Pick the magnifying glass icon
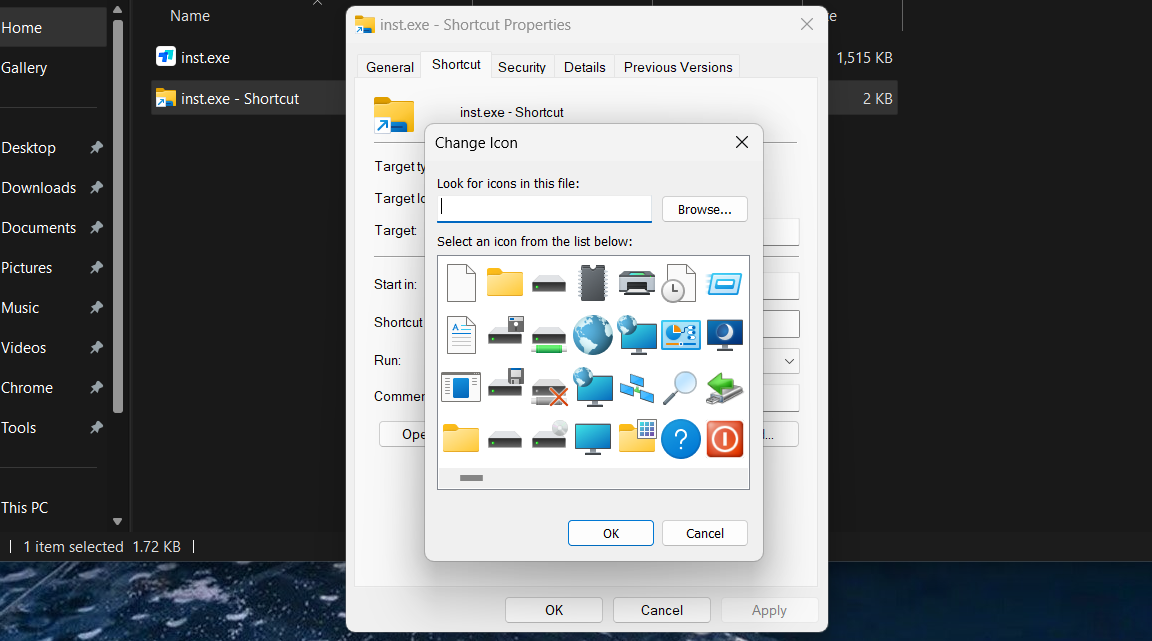Screen dimensions: 1152x641 (x=680, y=387)
